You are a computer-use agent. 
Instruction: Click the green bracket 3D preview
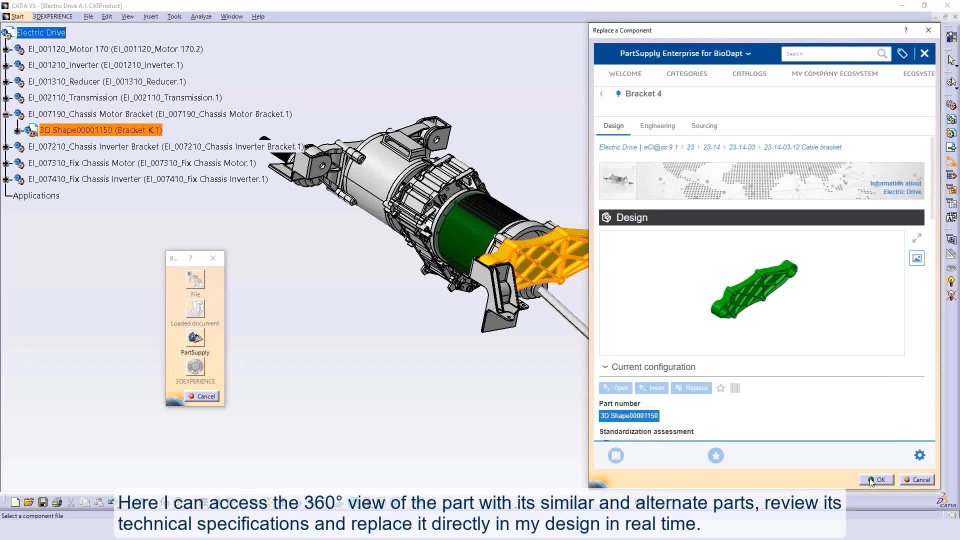pyautogui.click(x=754, y=289)
